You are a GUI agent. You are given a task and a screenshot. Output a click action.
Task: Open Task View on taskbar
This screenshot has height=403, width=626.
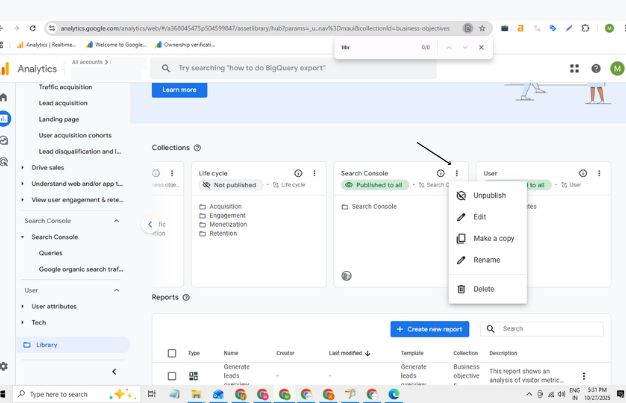(152, 395)
